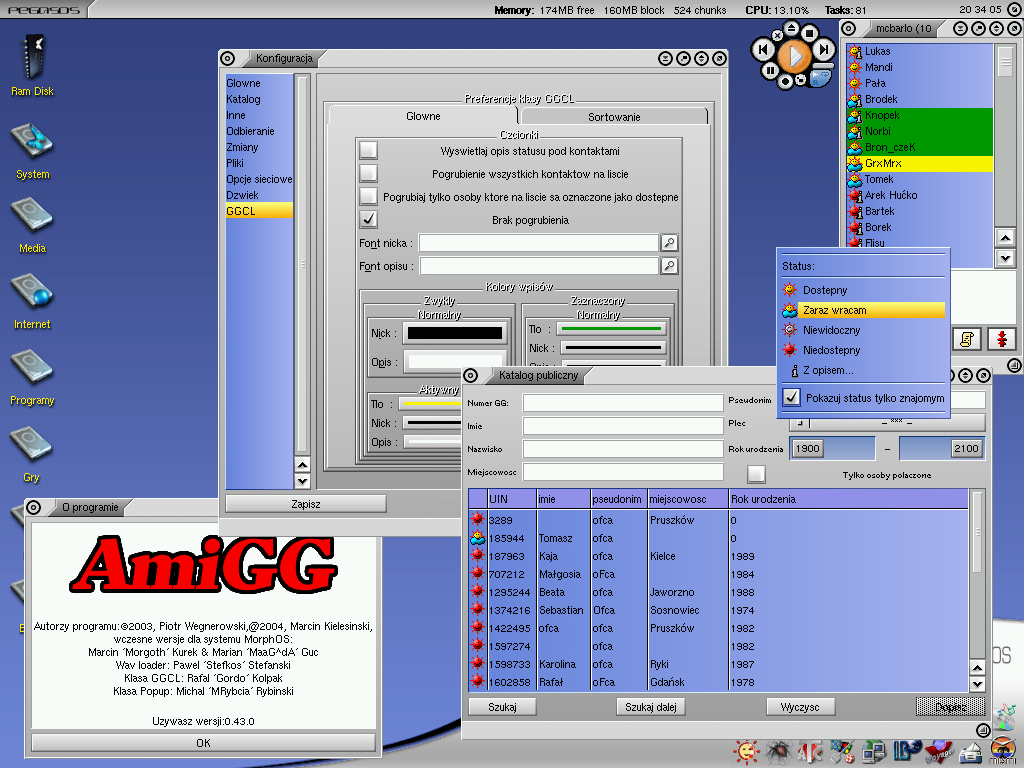Image resolution: width=1024 pixels, height=768 pixels.
Task: Open the Internet drive icon
Action: (32, 302)
